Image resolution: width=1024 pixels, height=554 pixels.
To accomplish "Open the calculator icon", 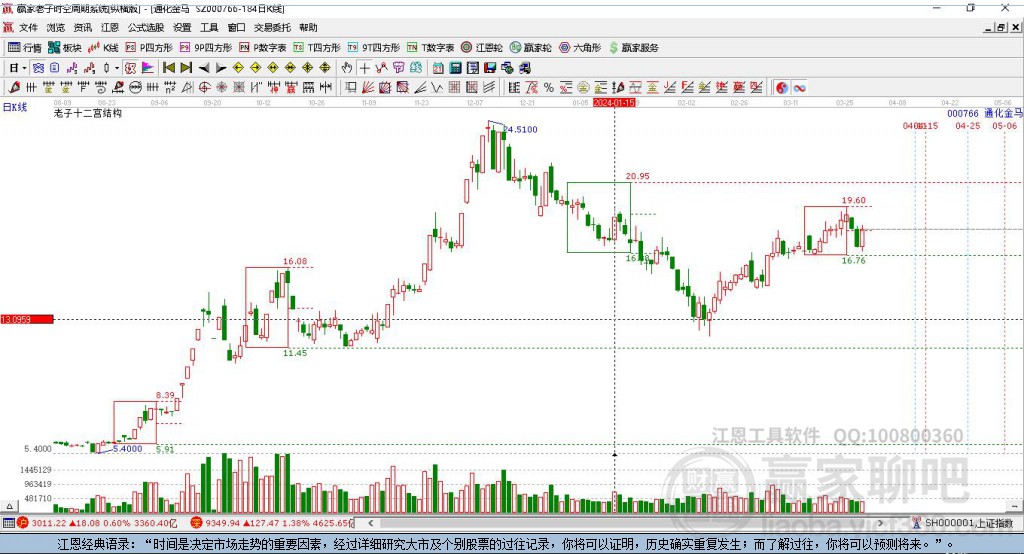I will [455, 67].
